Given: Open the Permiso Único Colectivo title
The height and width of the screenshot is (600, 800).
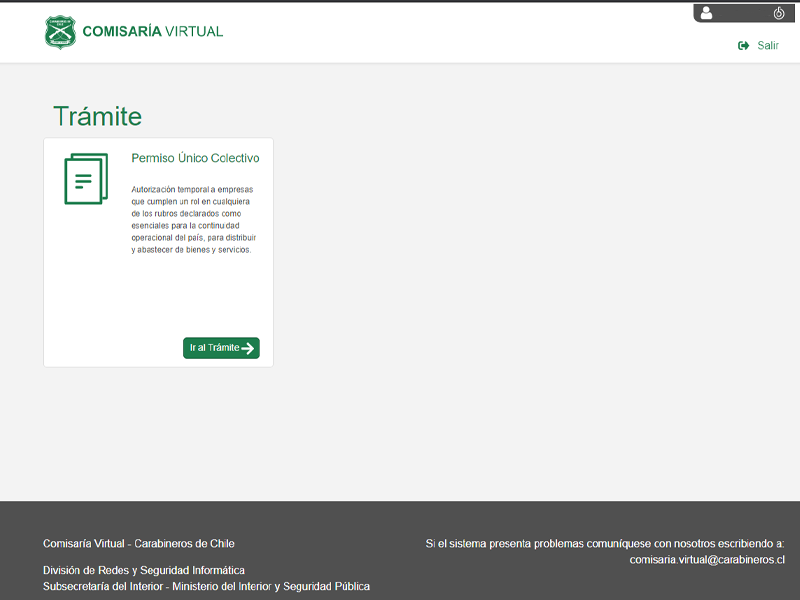Looking at the screenshot, I should [x=195, y=158].
